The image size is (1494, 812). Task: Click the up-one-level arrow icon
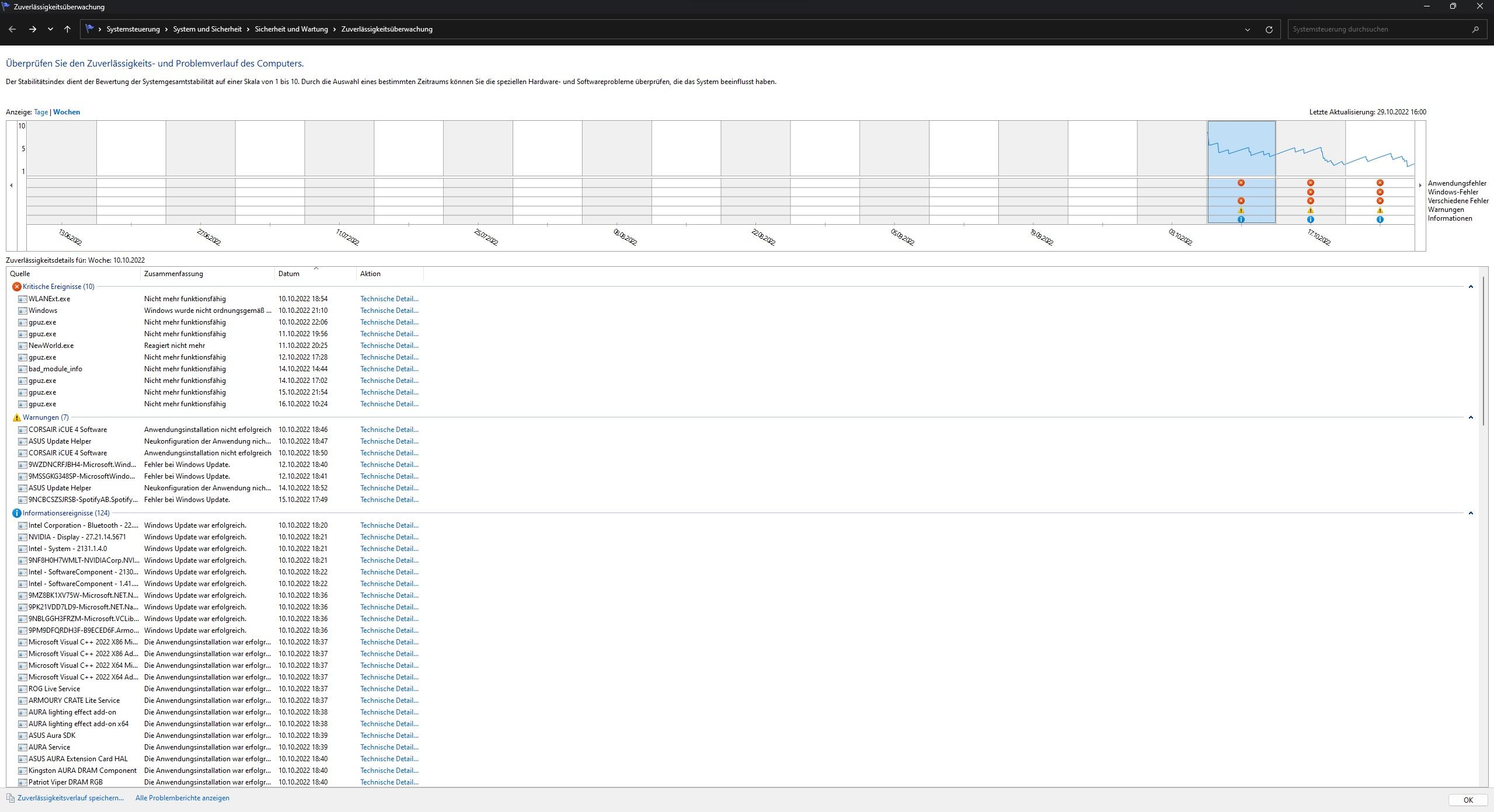click(x=67, y=29)
